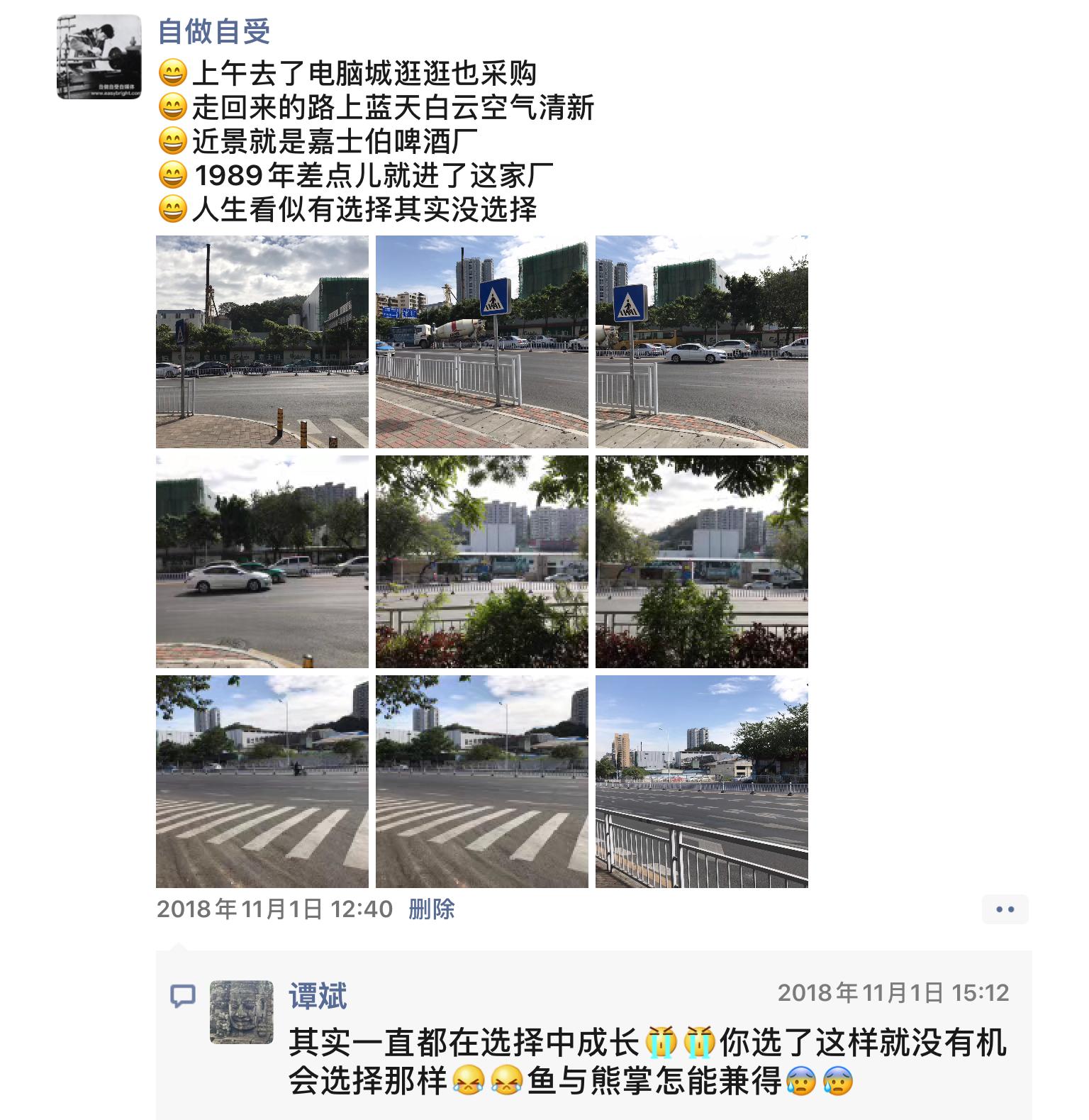Open the photo with the cement mixer truck
Screen dimensions: 1089x1120
click(x=482, y=342)
